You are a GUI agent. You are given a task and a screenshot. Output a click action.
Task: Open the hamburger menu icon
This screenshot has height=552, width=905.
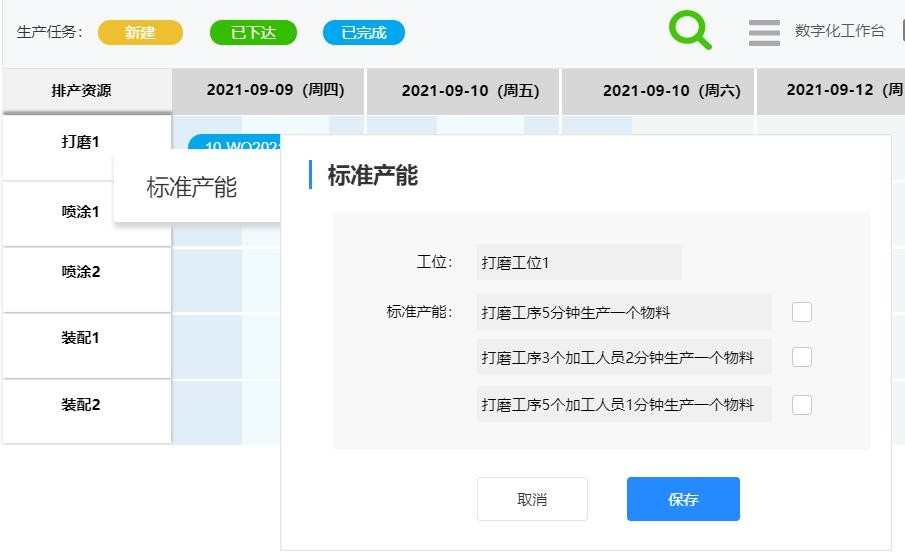pyautogui.click(x=764, y=33)
